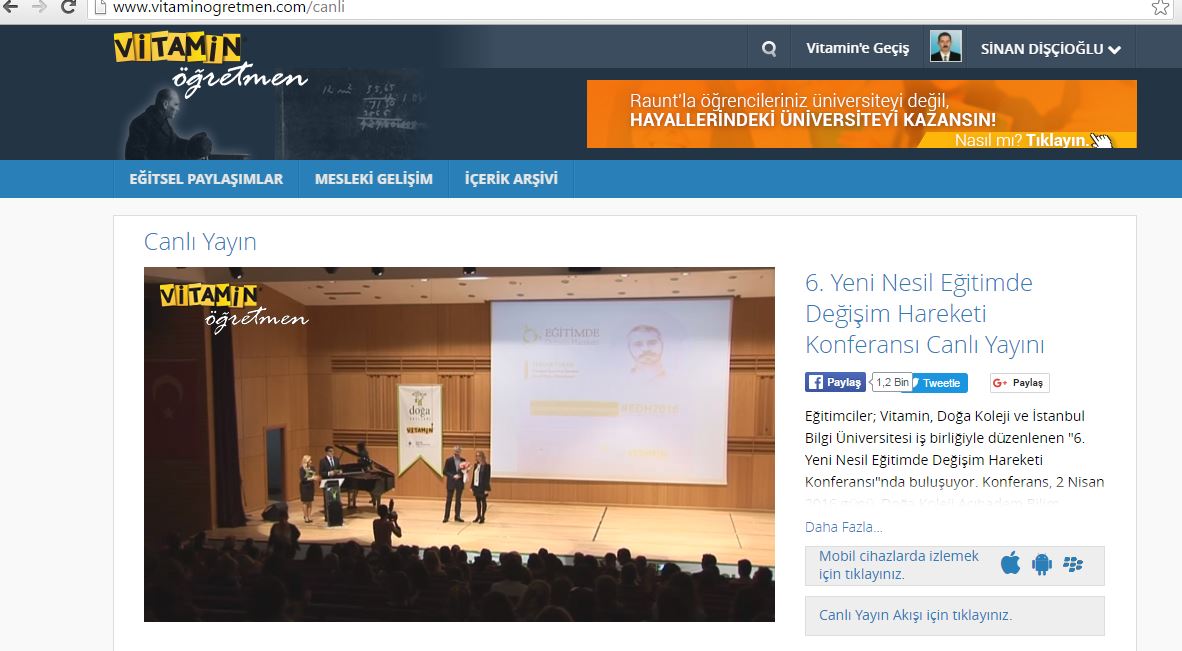Open the Raunt orange banner advertisement
Image resolution: width=1182 pixels, height=651 pixels.
tap(862, 114)
